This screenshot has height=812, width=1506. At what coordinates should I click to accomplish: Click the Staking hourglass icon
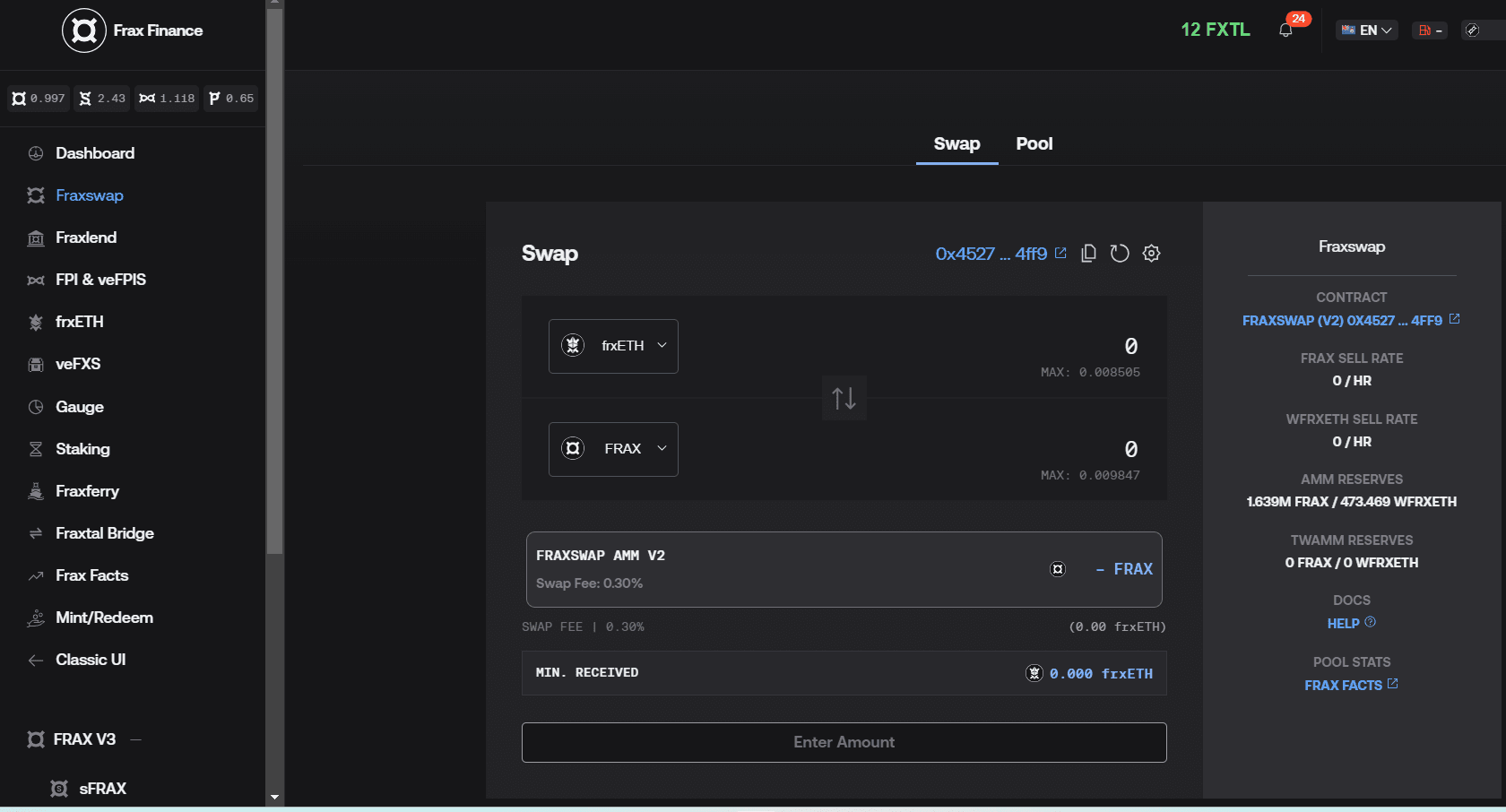click(x=36, y=449)
